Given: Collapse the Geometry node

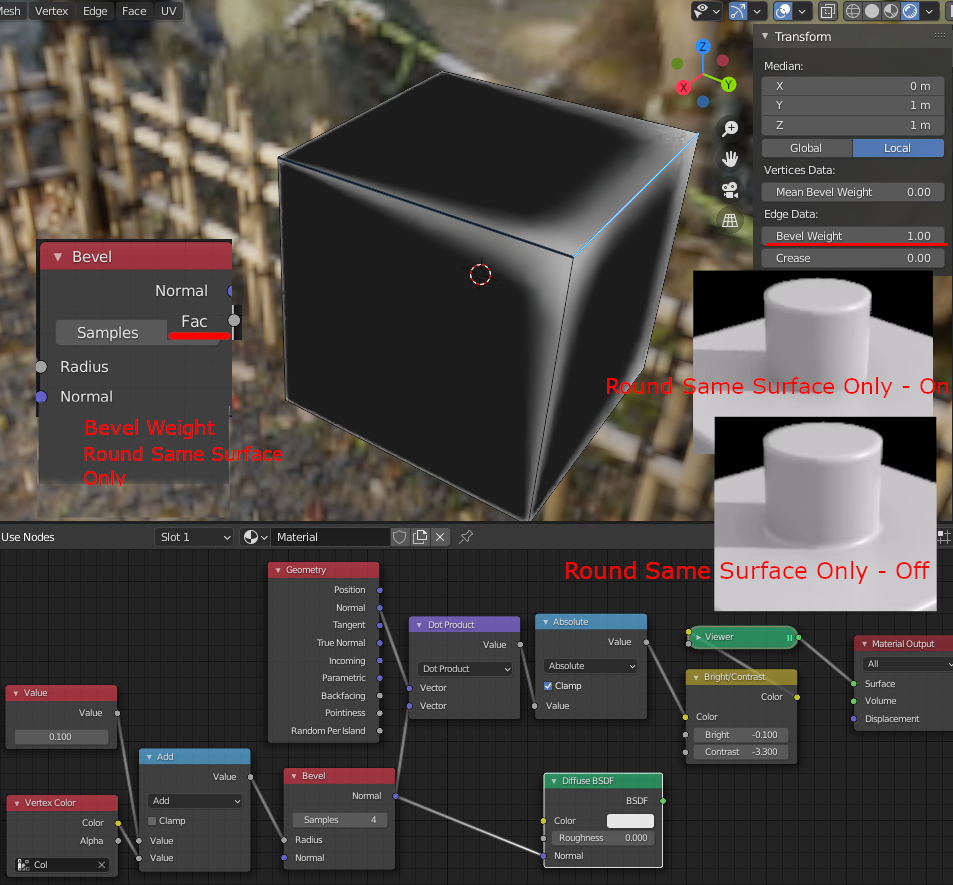Looking at the screenshot, I should coord(278,570).
